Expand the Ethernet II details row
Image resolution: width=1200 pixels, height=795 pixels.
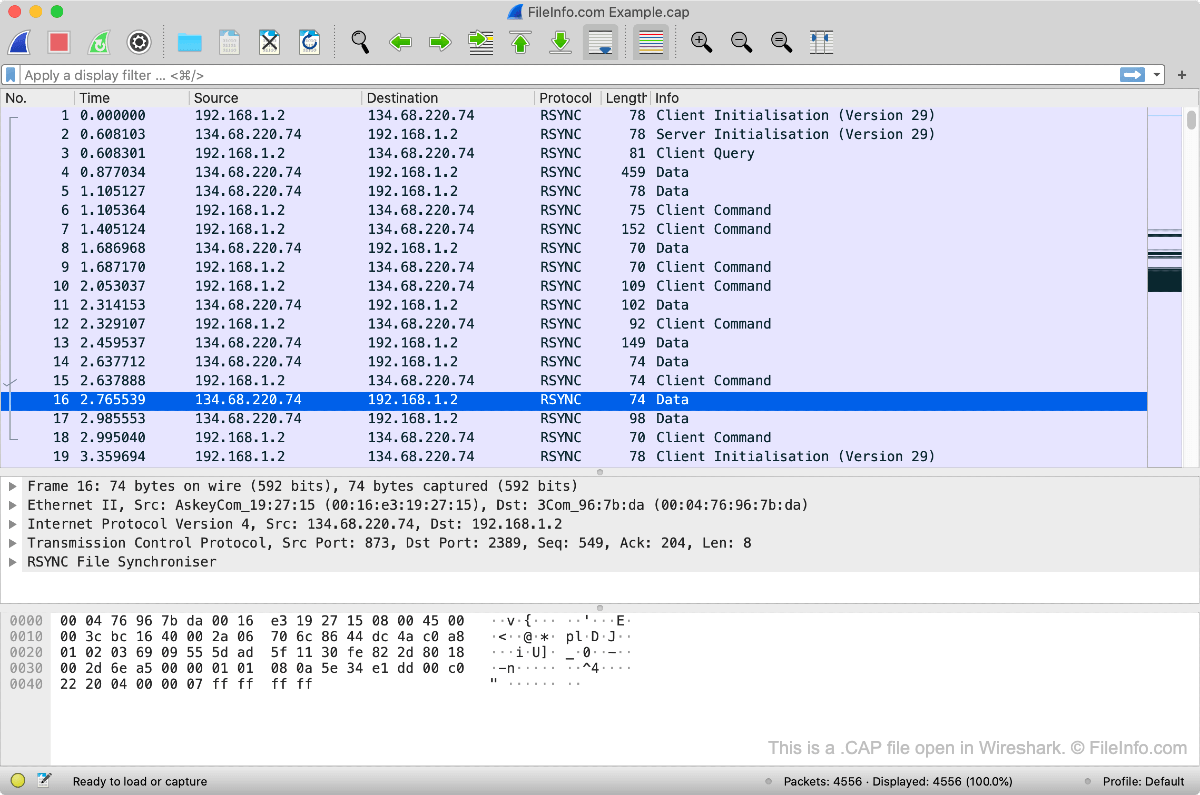(x=13, y=505)
